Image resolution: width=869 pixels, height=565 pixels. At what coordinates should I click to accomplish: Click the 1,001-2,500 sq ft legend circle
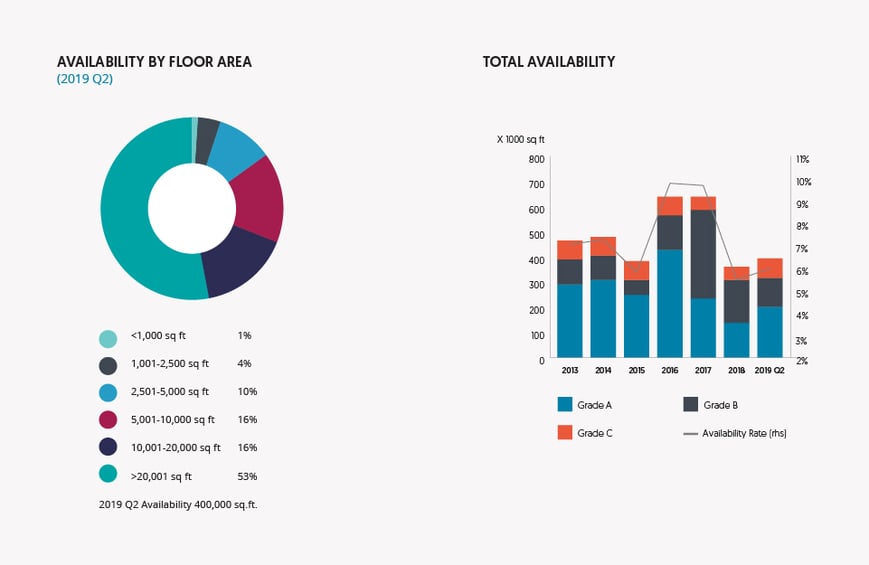108,366
